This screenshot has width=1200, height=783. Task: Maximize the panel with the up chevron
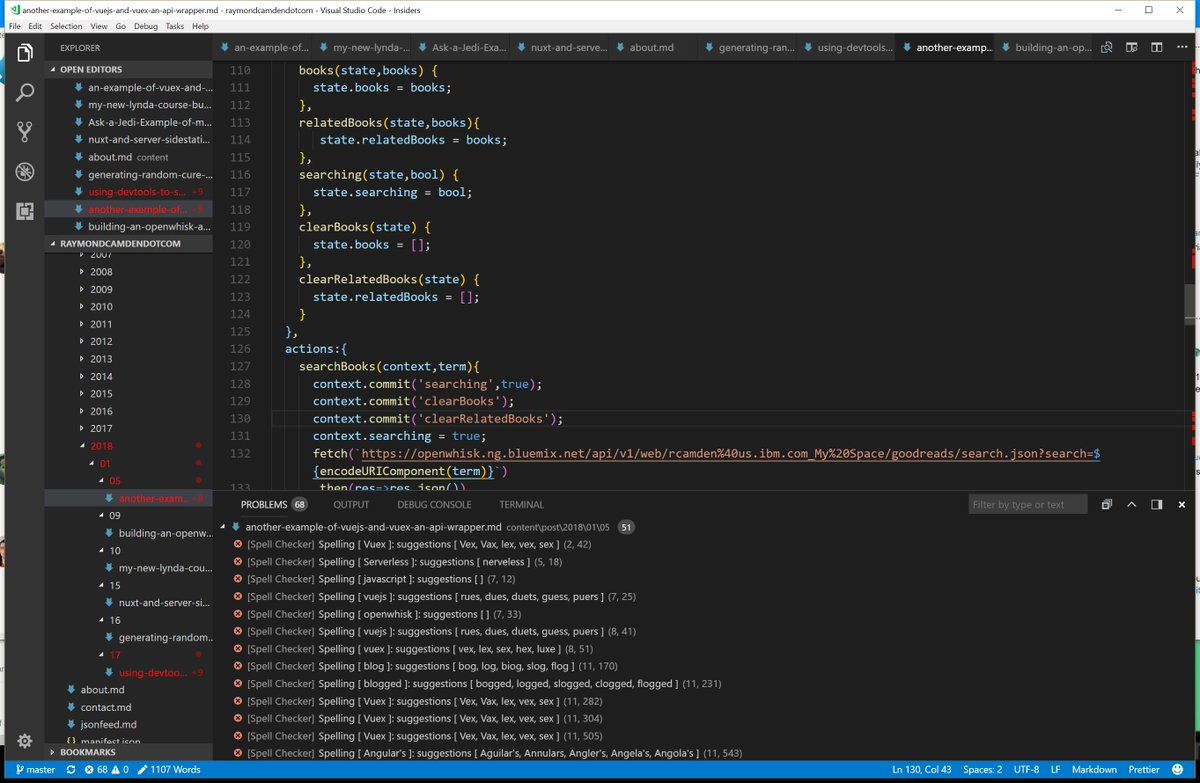[x=1132, y=505]
